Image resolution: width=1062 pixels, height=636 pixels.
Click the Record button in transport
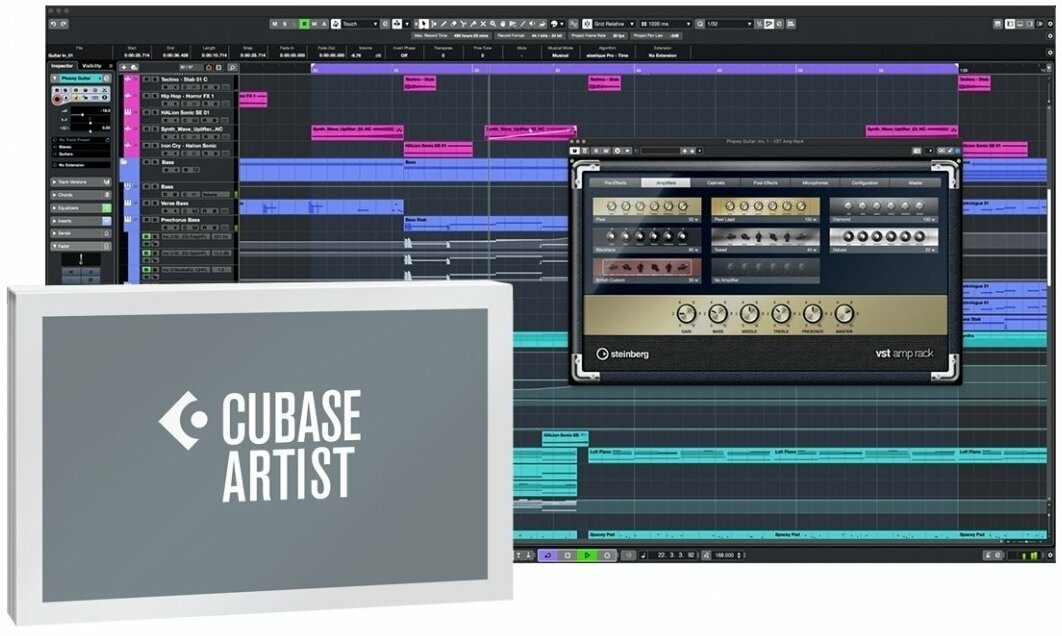pyautogui.click(x=608, y=555)
